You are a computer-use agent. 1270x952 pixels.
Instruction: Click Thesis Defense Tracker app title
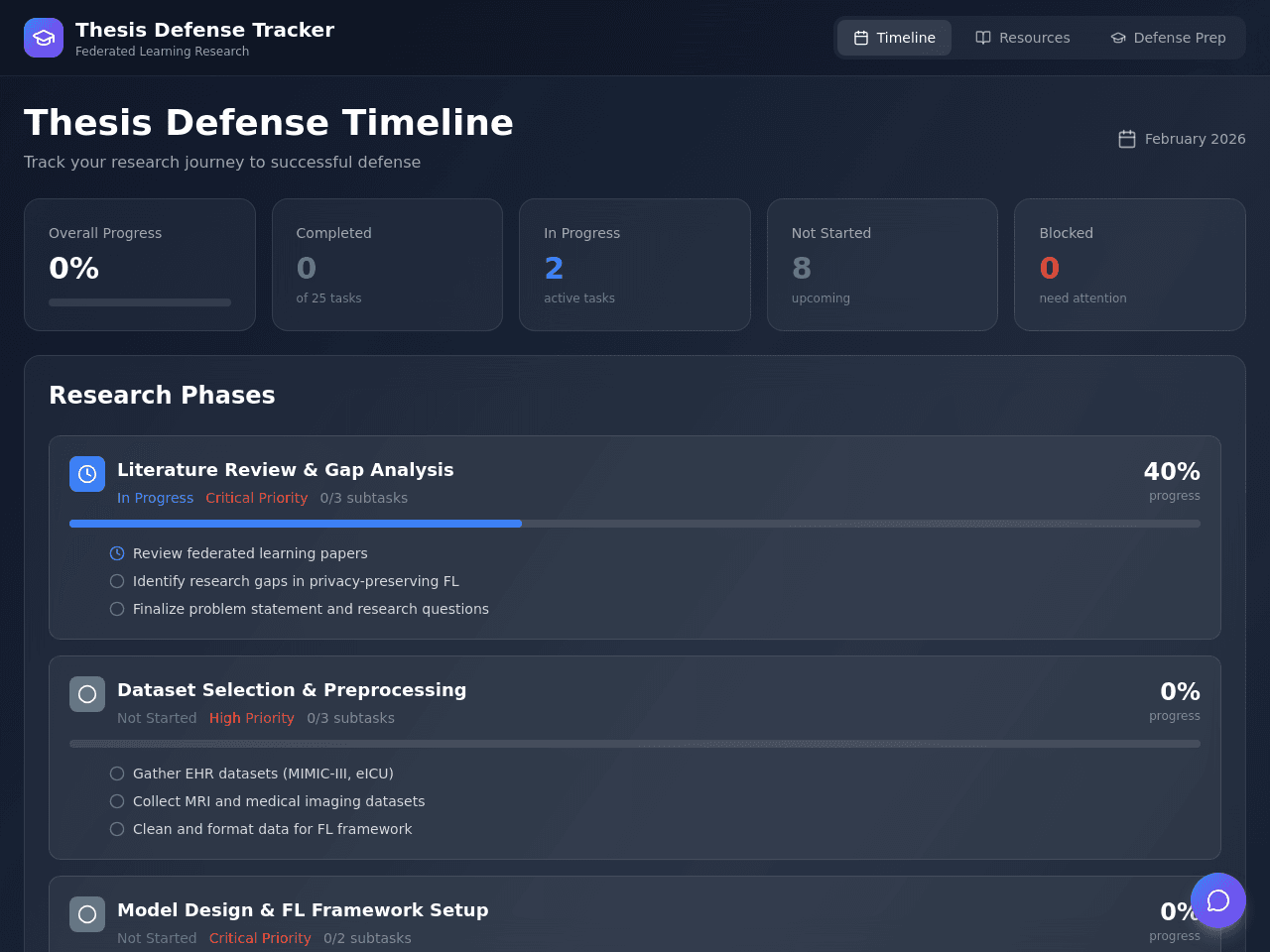click(204, 30)
